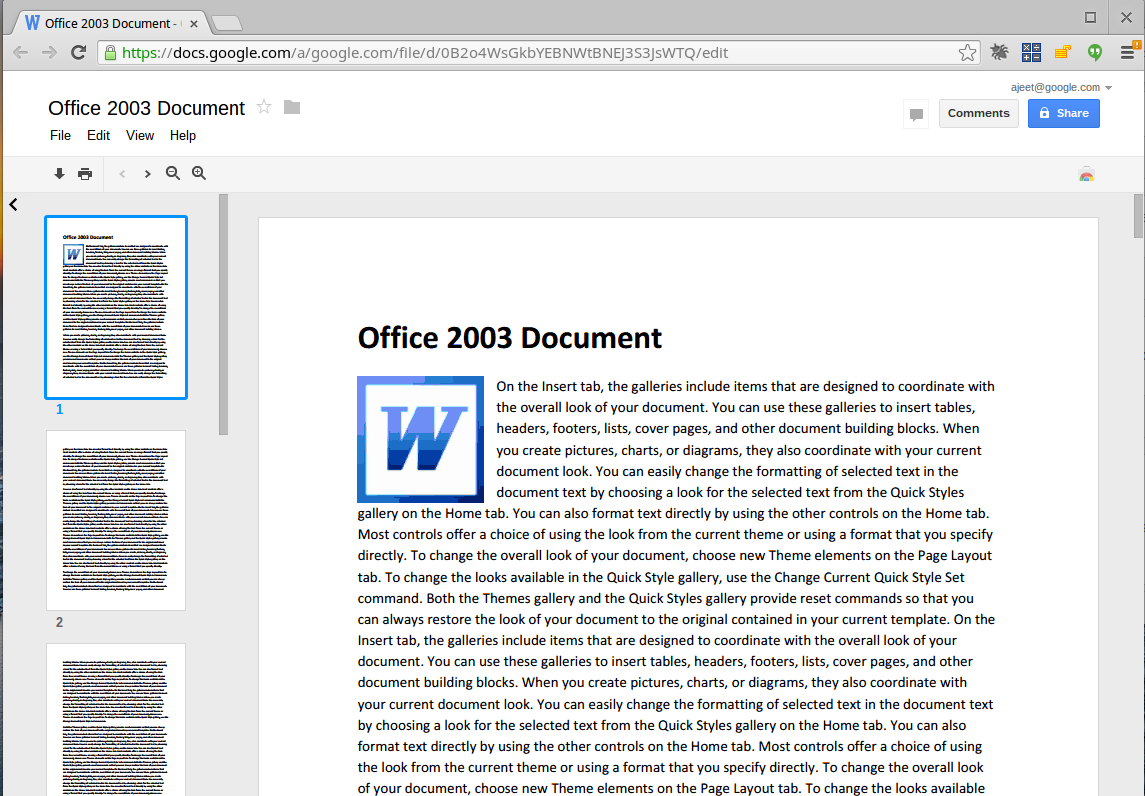Click the browser back arrow
This screenshot has width=1145, height=796.
20,53
